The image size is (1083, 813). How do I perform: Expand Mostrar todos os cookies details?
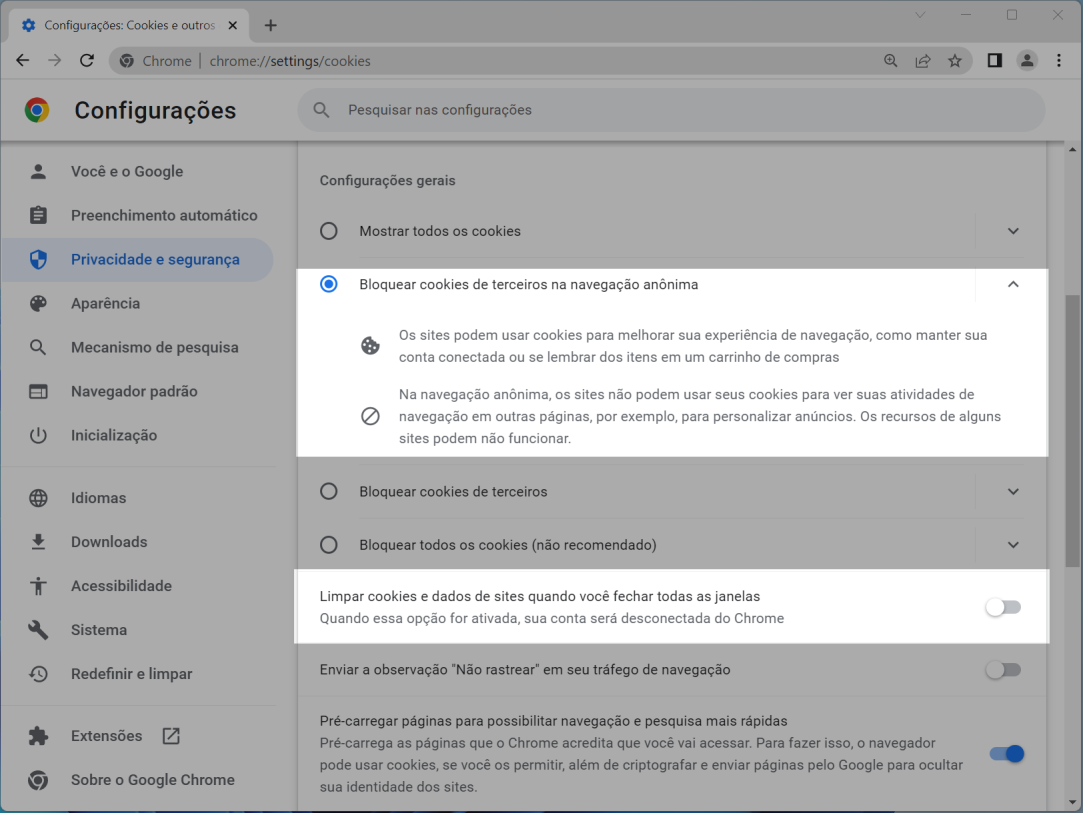[1013, 231]
